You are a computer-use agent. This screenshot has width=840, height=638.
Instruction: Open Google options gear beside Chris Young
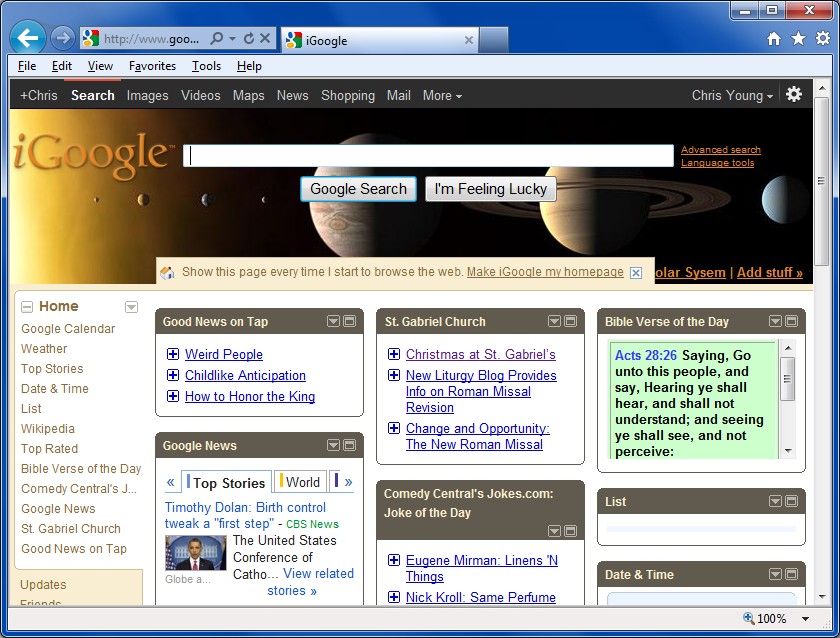click(x=793, y=95)
